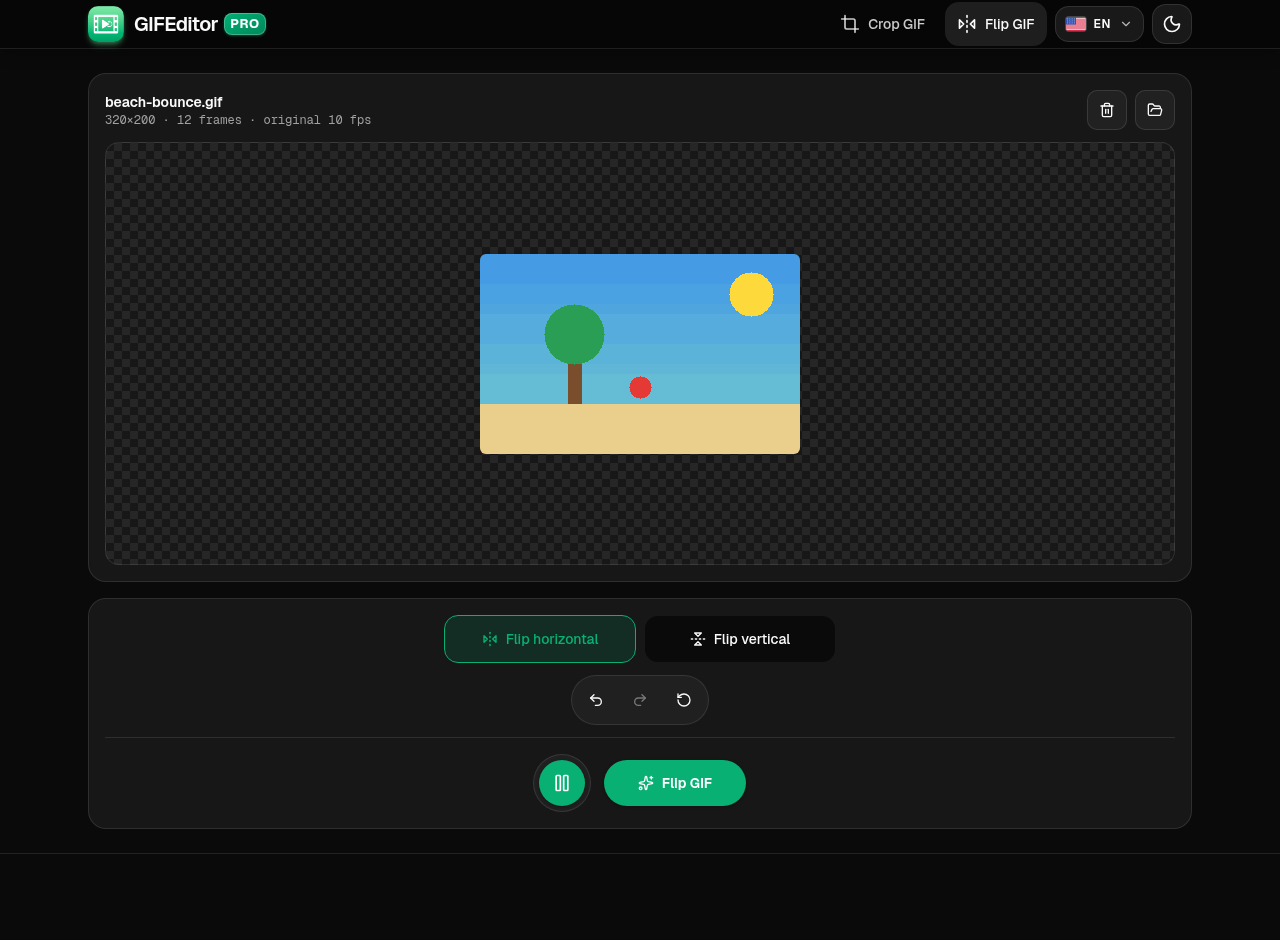
Task: Expand the EN language dropdown
Action: tap(1099, 24)
